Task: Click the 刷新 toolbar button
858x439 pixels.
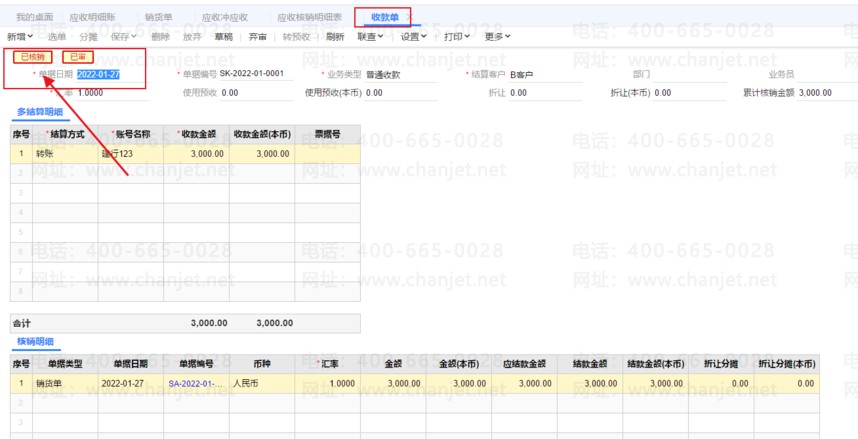Action: click(x=335, y=37)
